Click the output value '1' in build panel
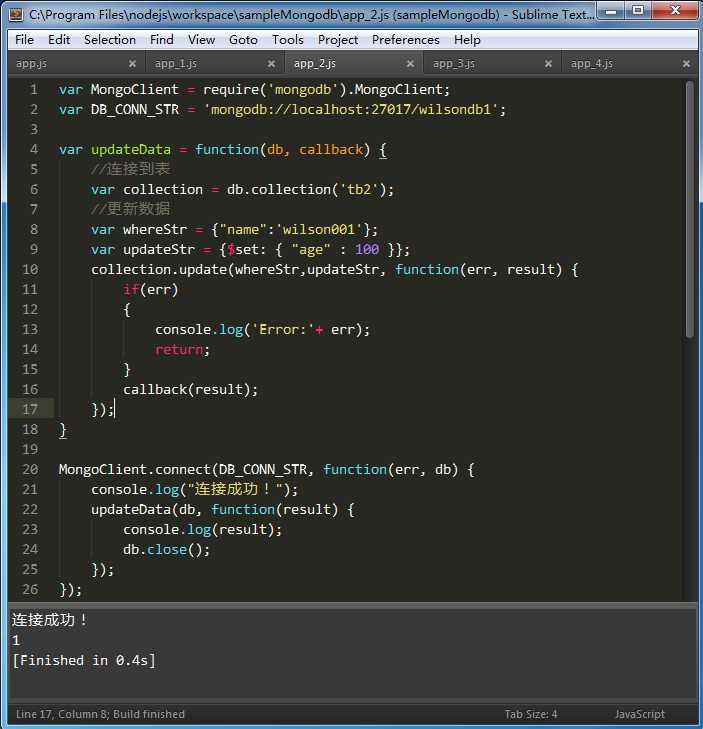Viewport: 703px width, 729px height. click(16, 640)
